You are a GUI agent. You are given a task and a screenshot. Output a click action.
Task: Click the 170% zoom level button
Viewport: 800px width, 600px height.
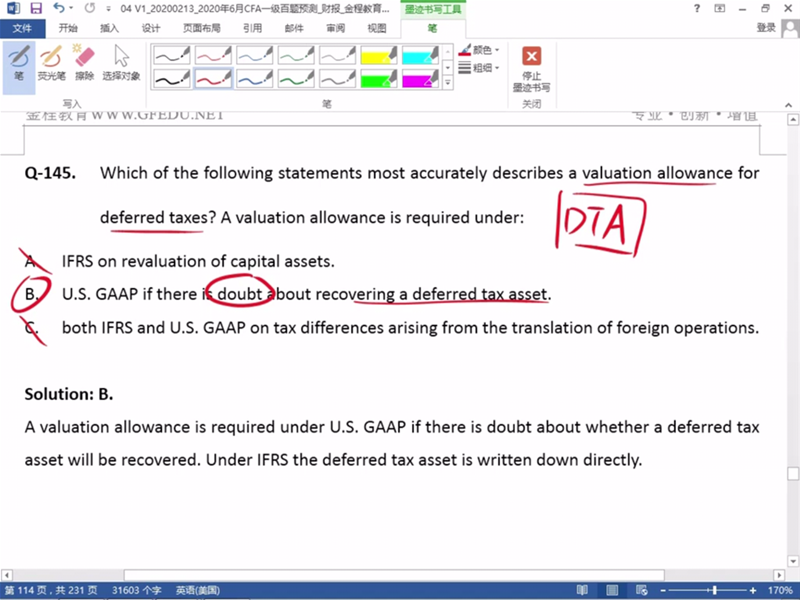point(780,591)
